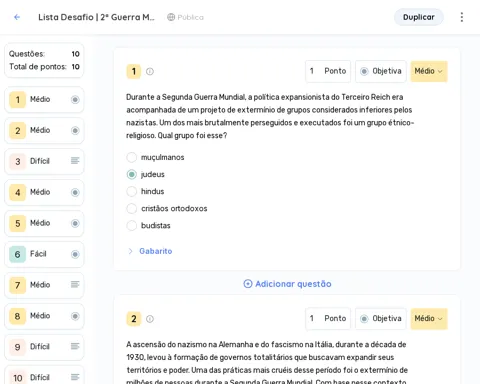Viewport: 480px width, 384px height.
Task: Jump to question 2 Médio in sidebar
Action: coord(44,130)
